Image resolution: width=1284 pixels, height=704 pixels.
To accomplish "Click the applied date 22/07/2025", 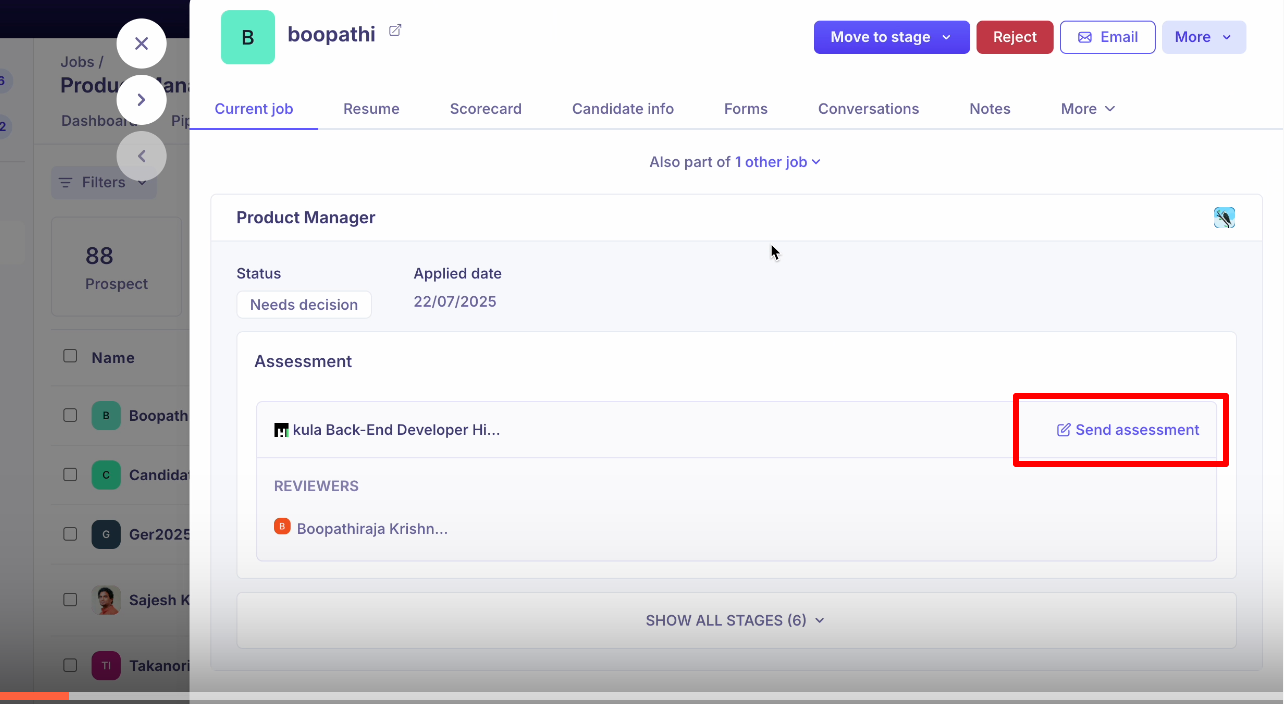I will pos(455,302).
